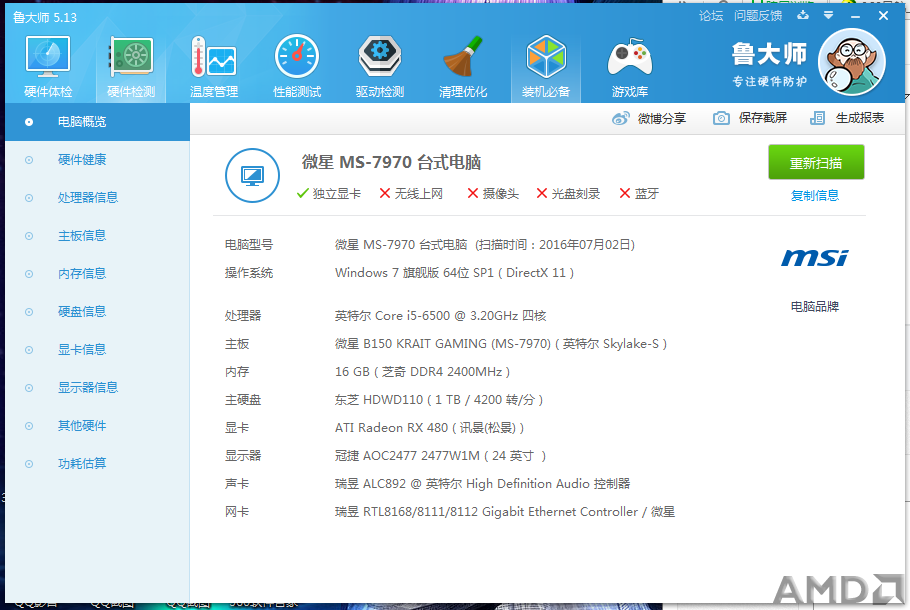910x610 pixels.
Task: Open the main menu dropdown arrow
Action: (x=829, y=16)
